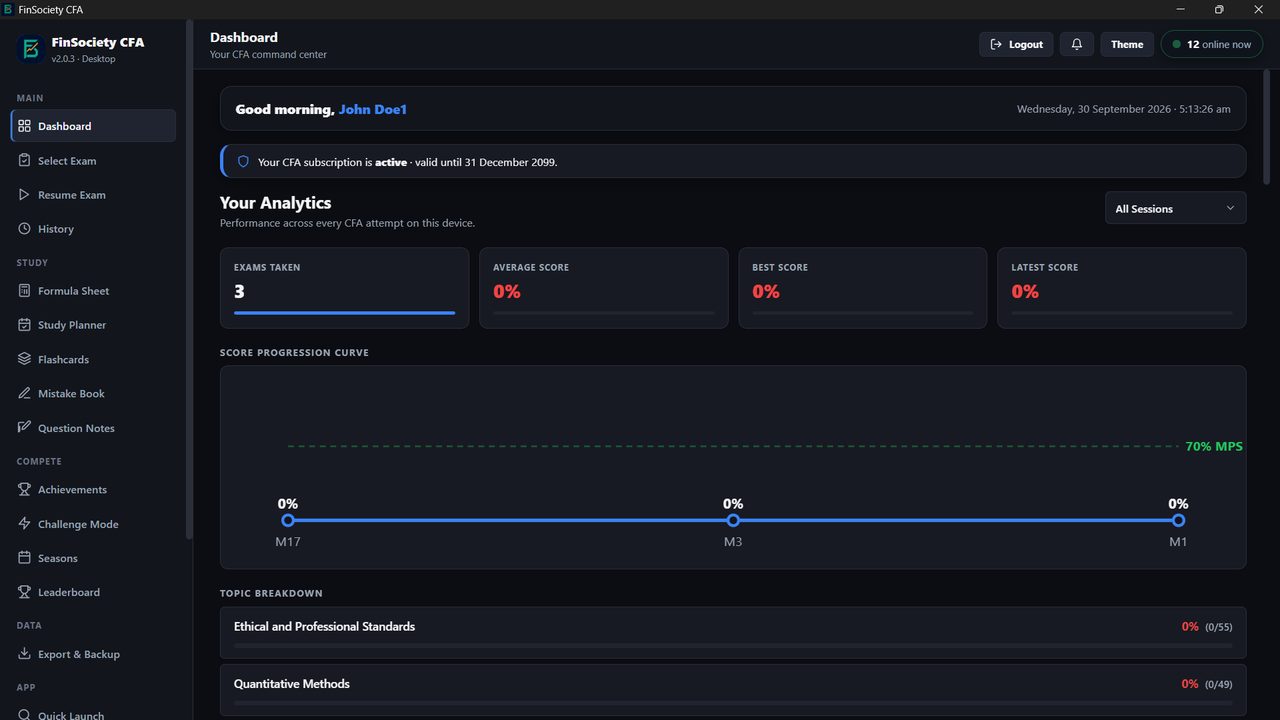Open the History page
This screenshot has width=1280, height=720.
coord(93,228)
